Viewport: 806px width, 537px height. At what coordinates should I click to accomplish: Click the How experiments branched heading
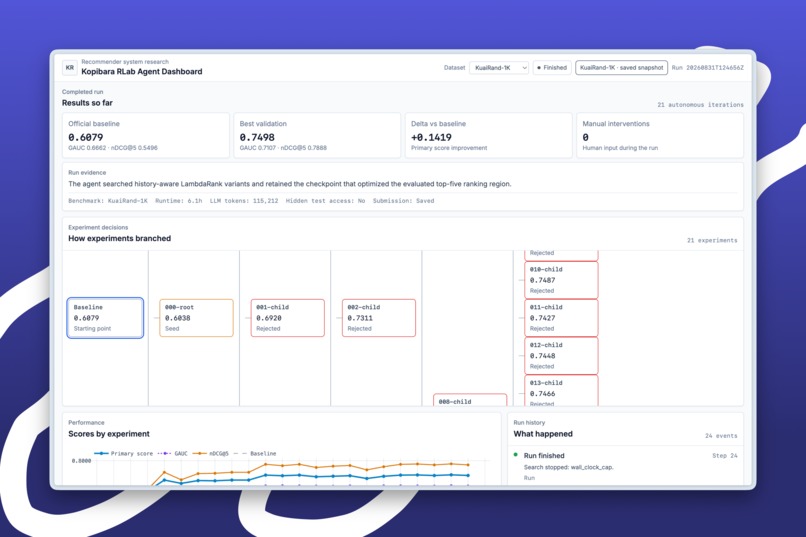119,238
